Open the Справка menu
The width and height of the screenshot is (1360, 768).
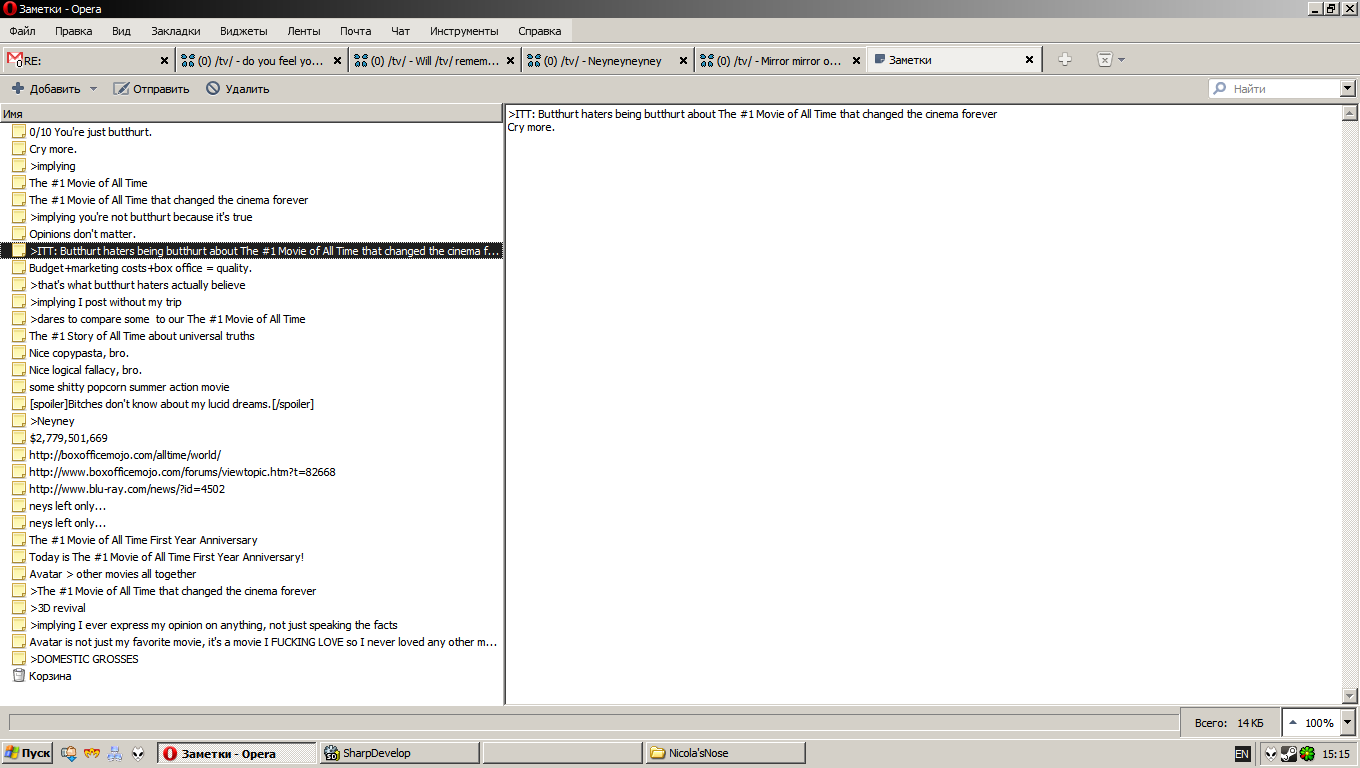(x=540, y=31)
